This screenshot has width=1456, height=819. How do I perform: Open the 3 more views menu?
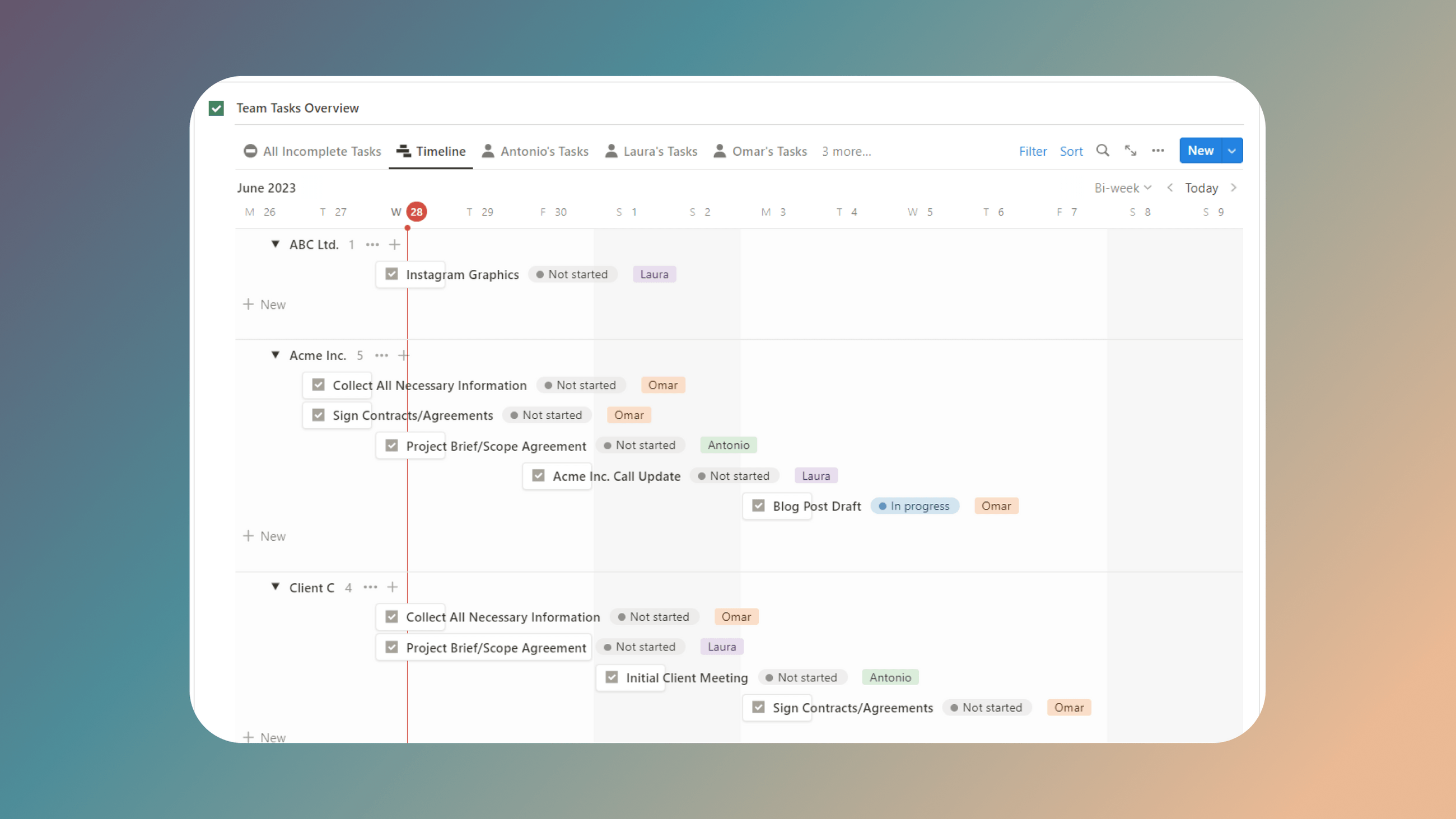(x=846, y=151)
